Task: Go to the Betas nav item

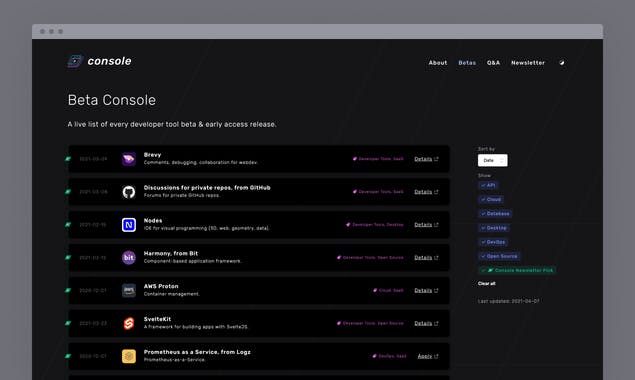Action: [x=467, y=63]
